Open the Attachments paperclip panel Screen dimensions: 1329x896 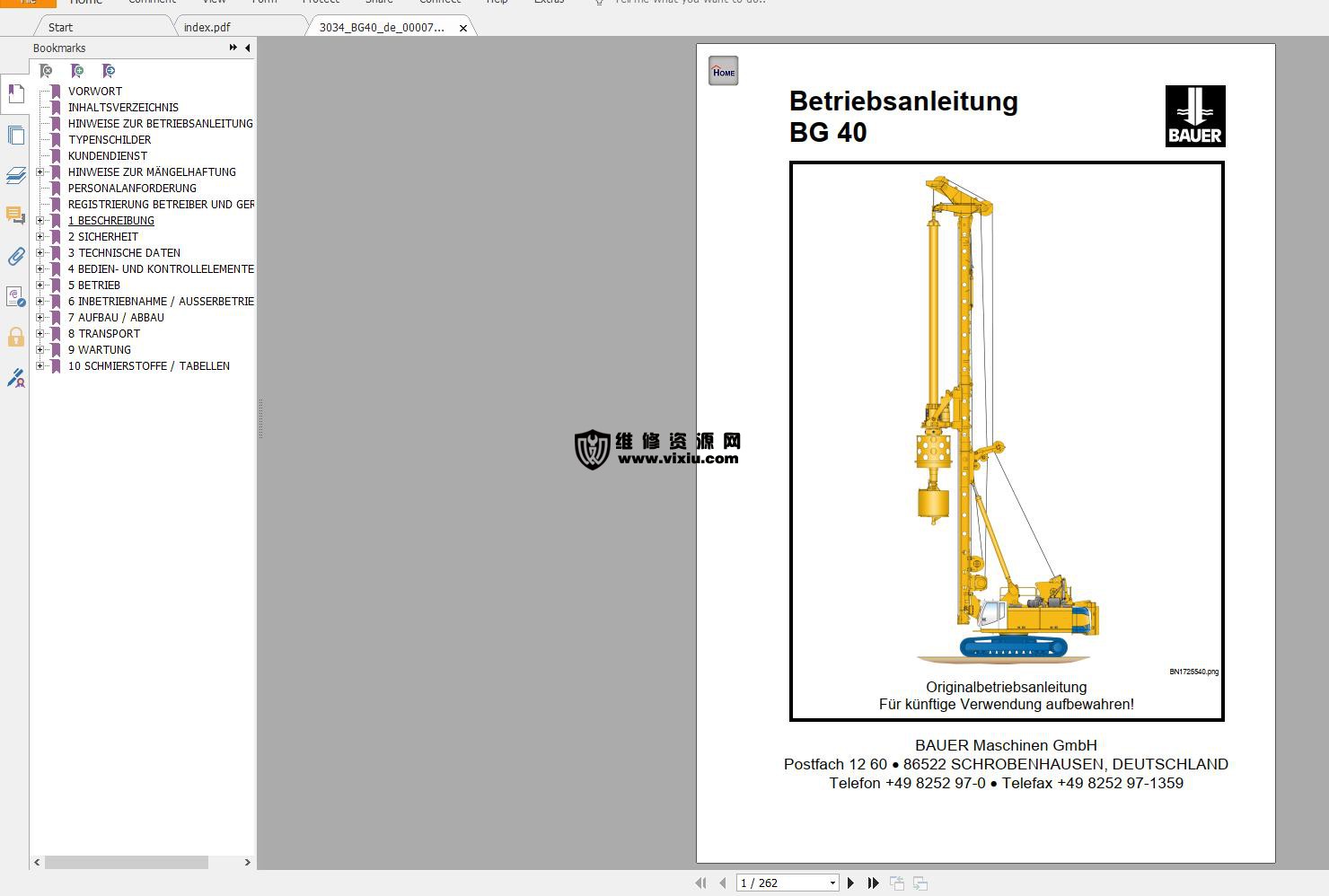(15, 257)
